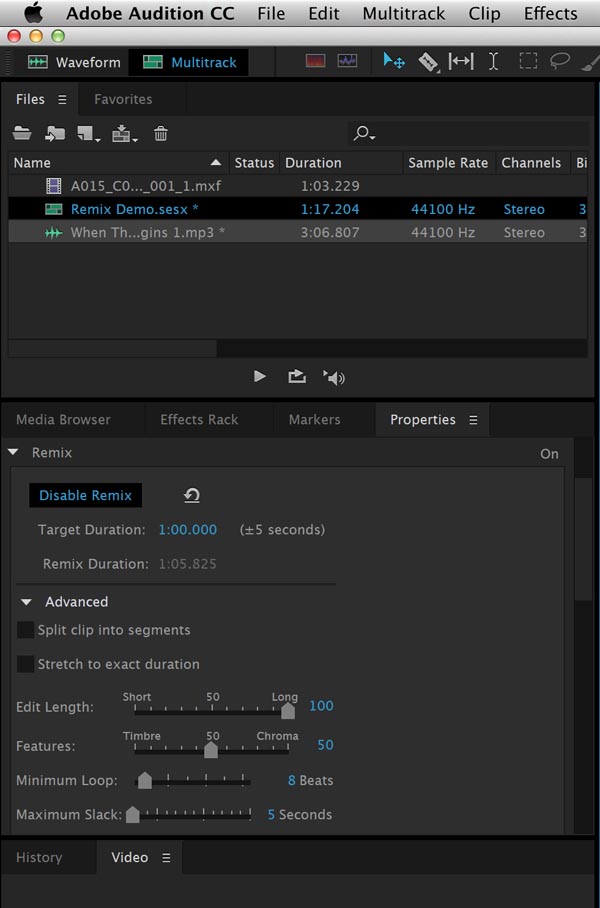This screenshot has width=600, height=908.
Task: Open the Multitrack menu
Action: click(404, 13)
